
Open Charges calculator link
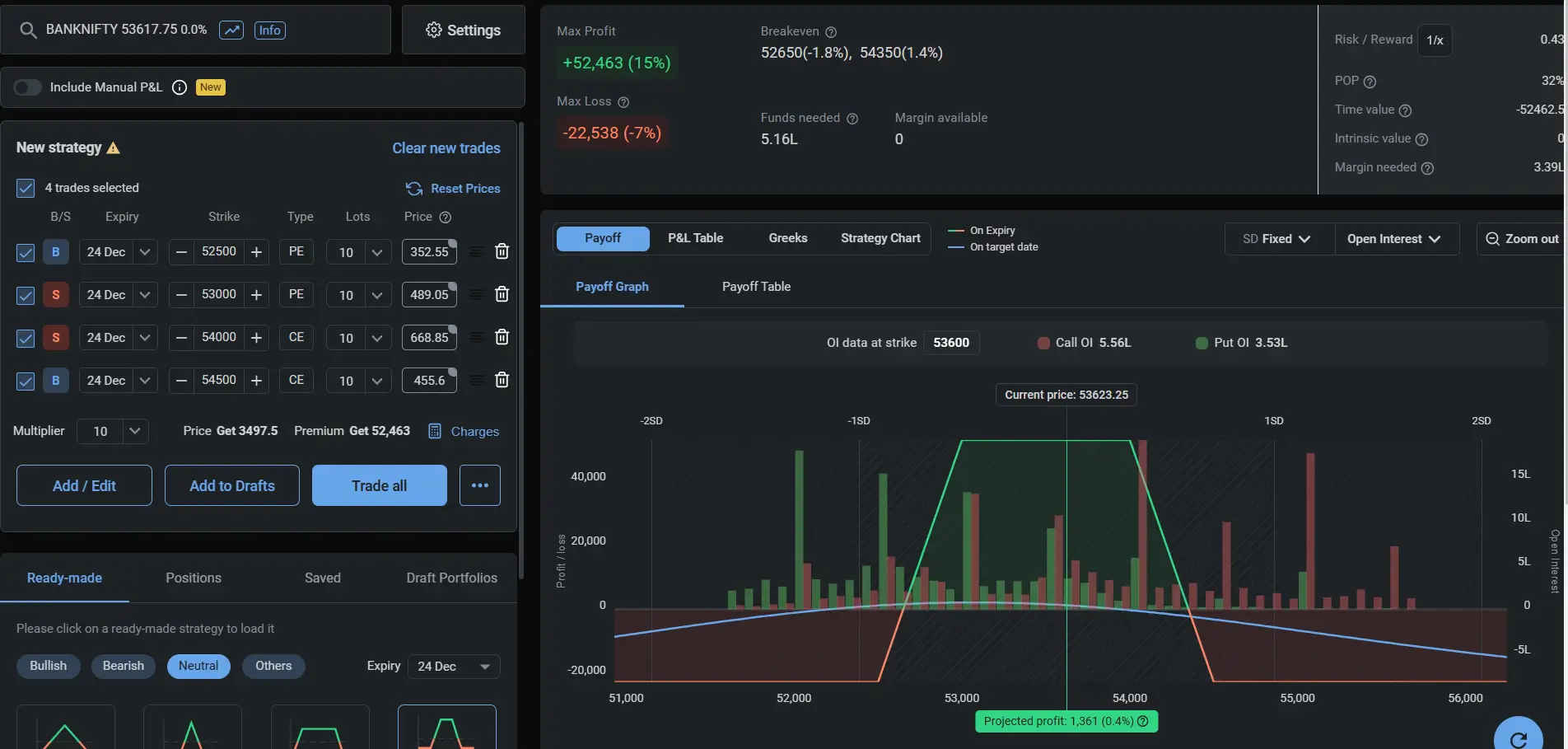[464, 432]
